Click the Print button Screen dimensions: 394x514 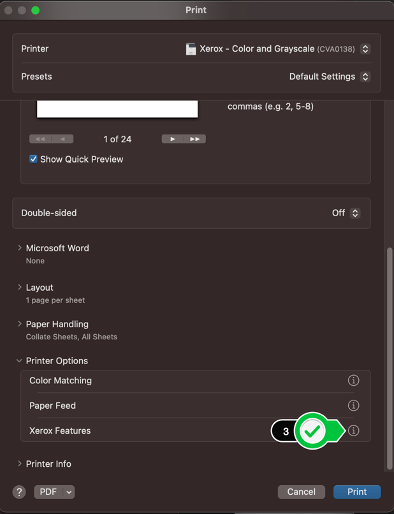(x=357, y=492)
